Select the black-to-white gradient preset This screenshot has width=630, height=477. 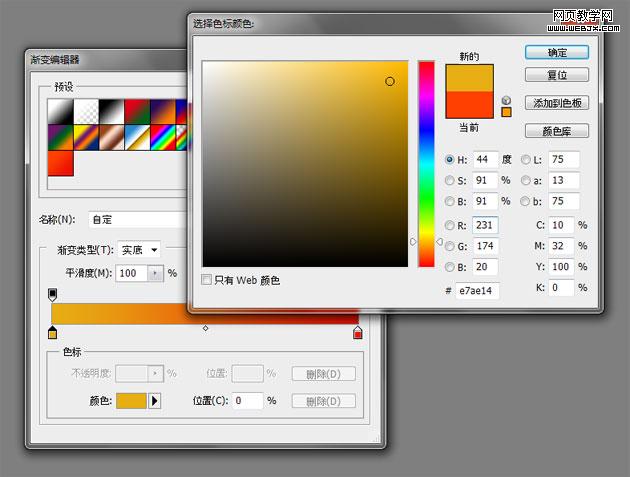(x=60, y=111)
